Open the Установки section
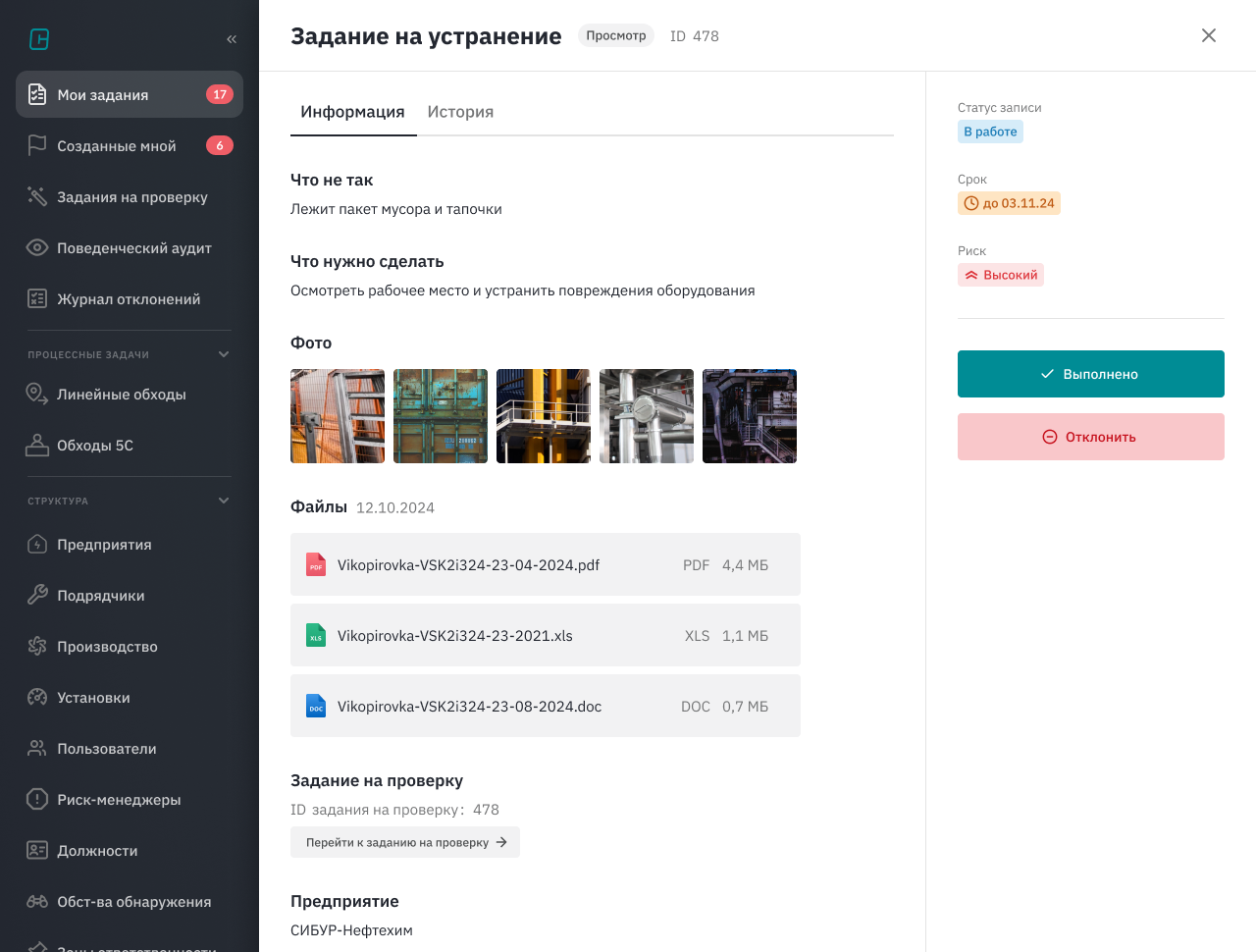1256x952 pixels. pos(130,697)
